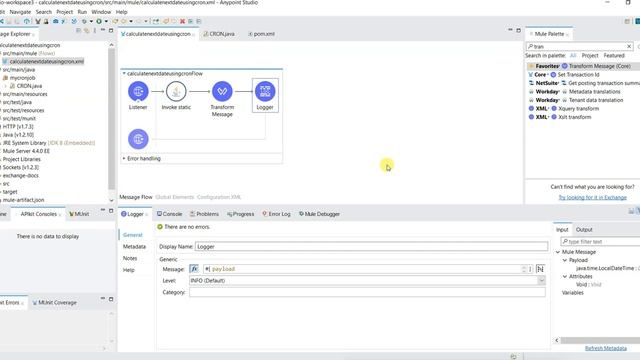
Task: Open the Level dropdown showing INFO (Default)
Action: 541,280
